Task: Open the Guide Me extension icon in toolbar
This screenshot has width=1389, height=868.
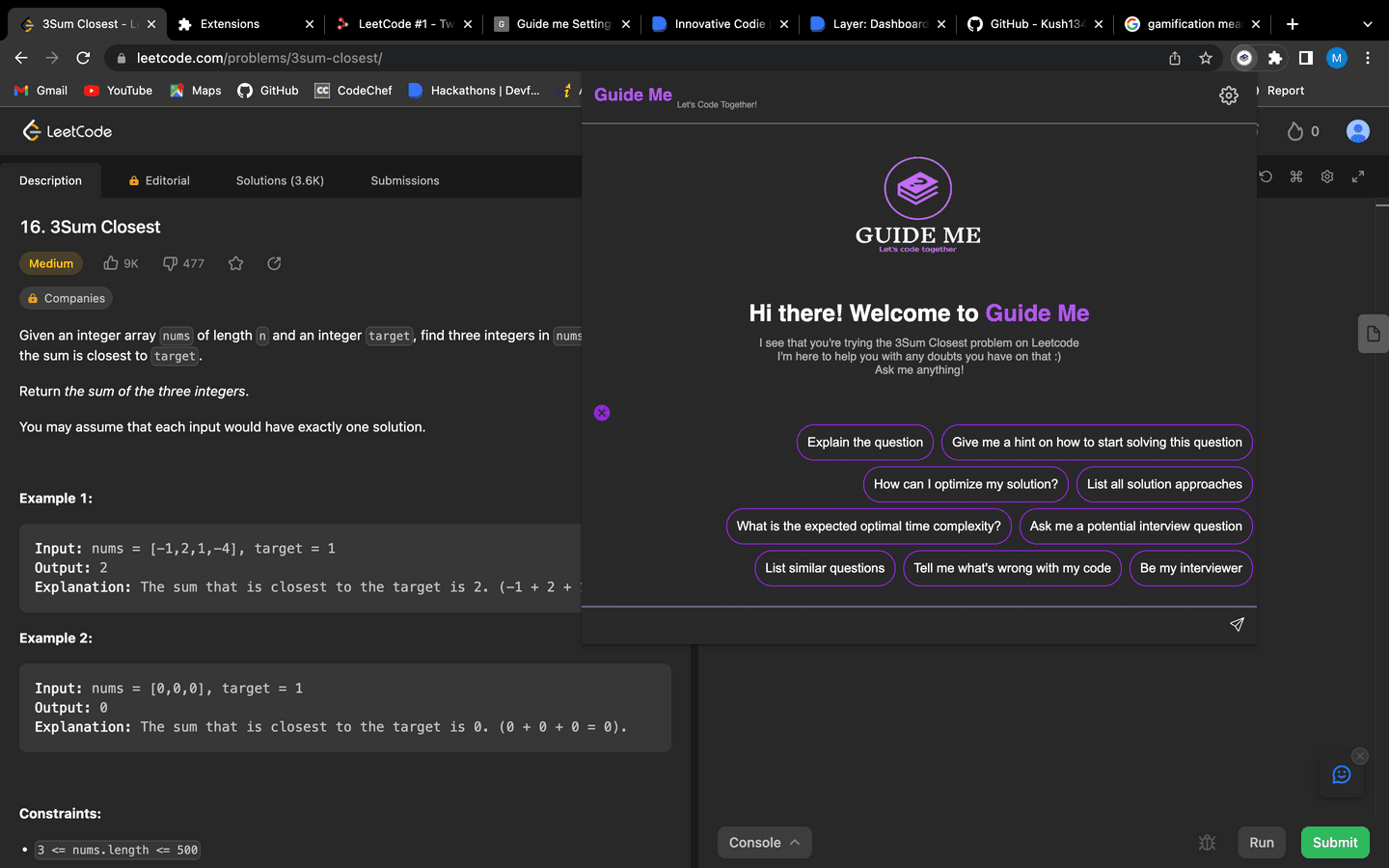Action: pyautogui.click(x=1244, y=58)
